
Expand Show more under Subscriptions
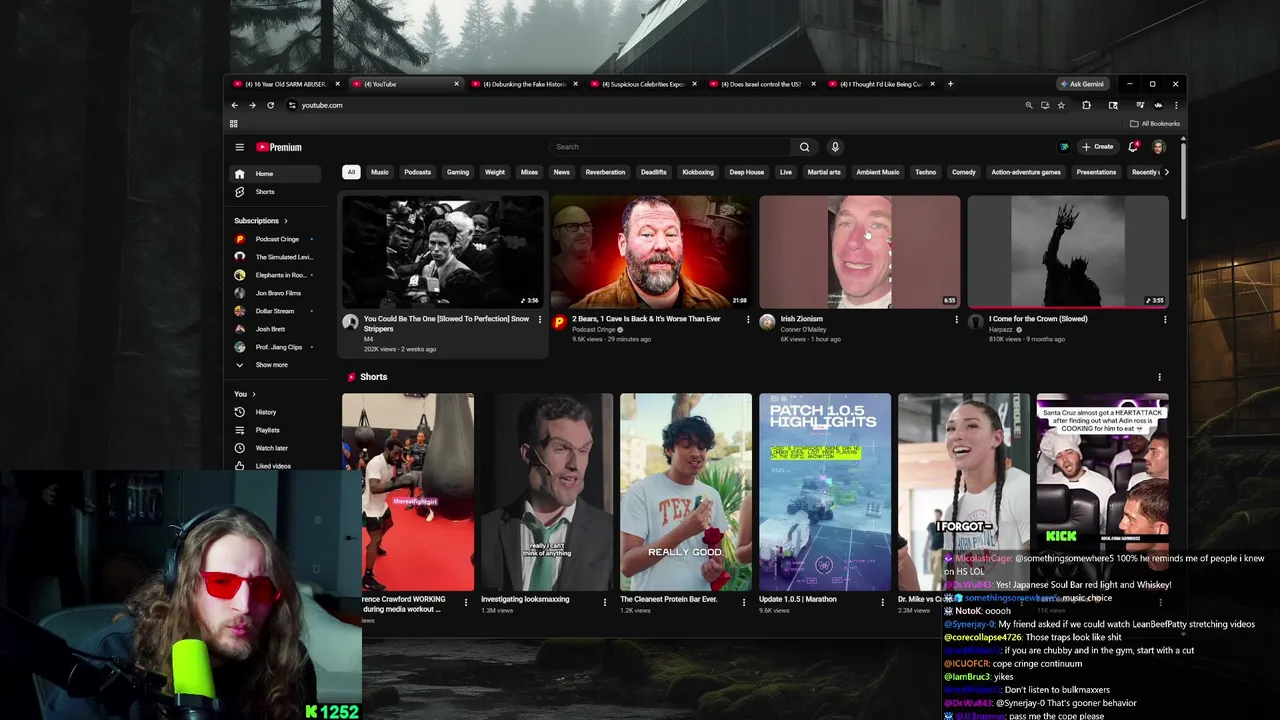[275, 365]
